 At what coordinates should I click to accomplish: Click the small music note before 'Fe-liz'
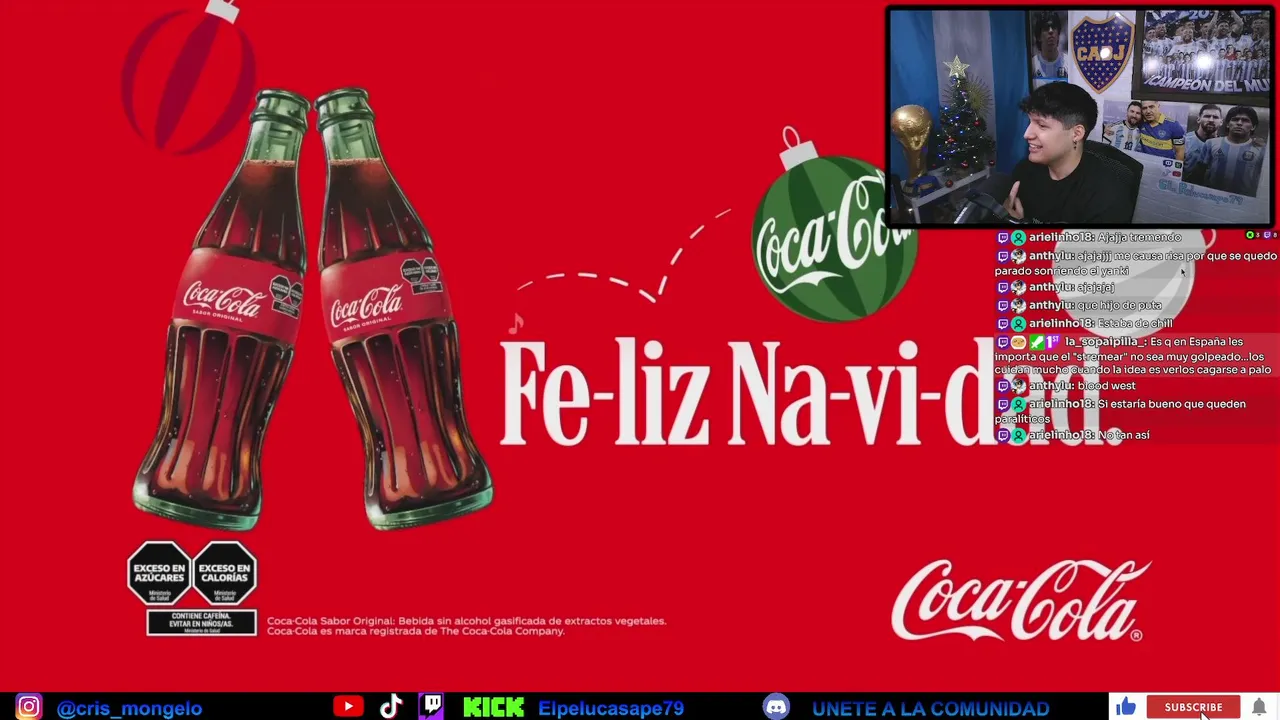point(516,323)
